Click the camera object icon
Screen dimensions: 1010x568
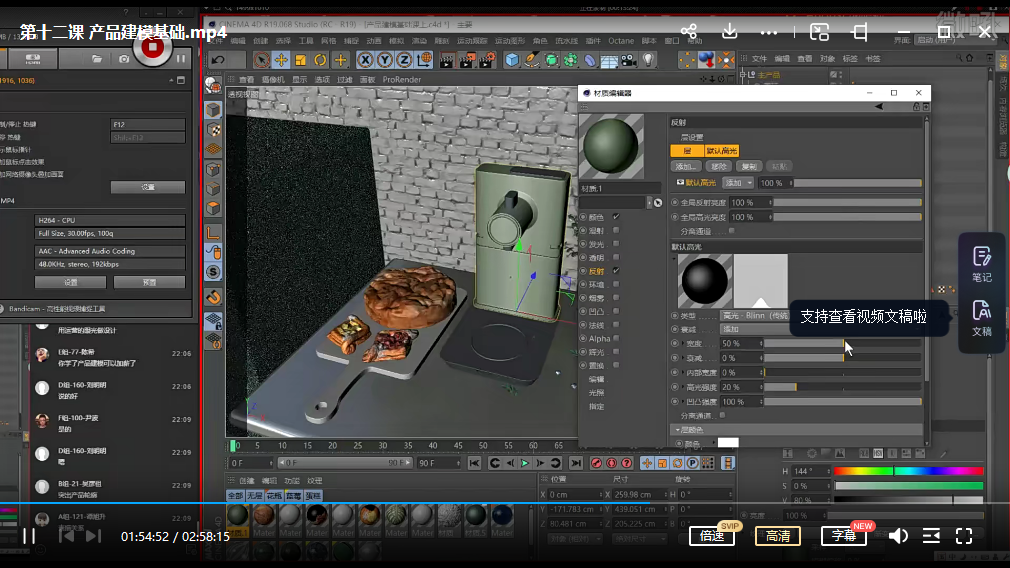[x=629, y=61]
